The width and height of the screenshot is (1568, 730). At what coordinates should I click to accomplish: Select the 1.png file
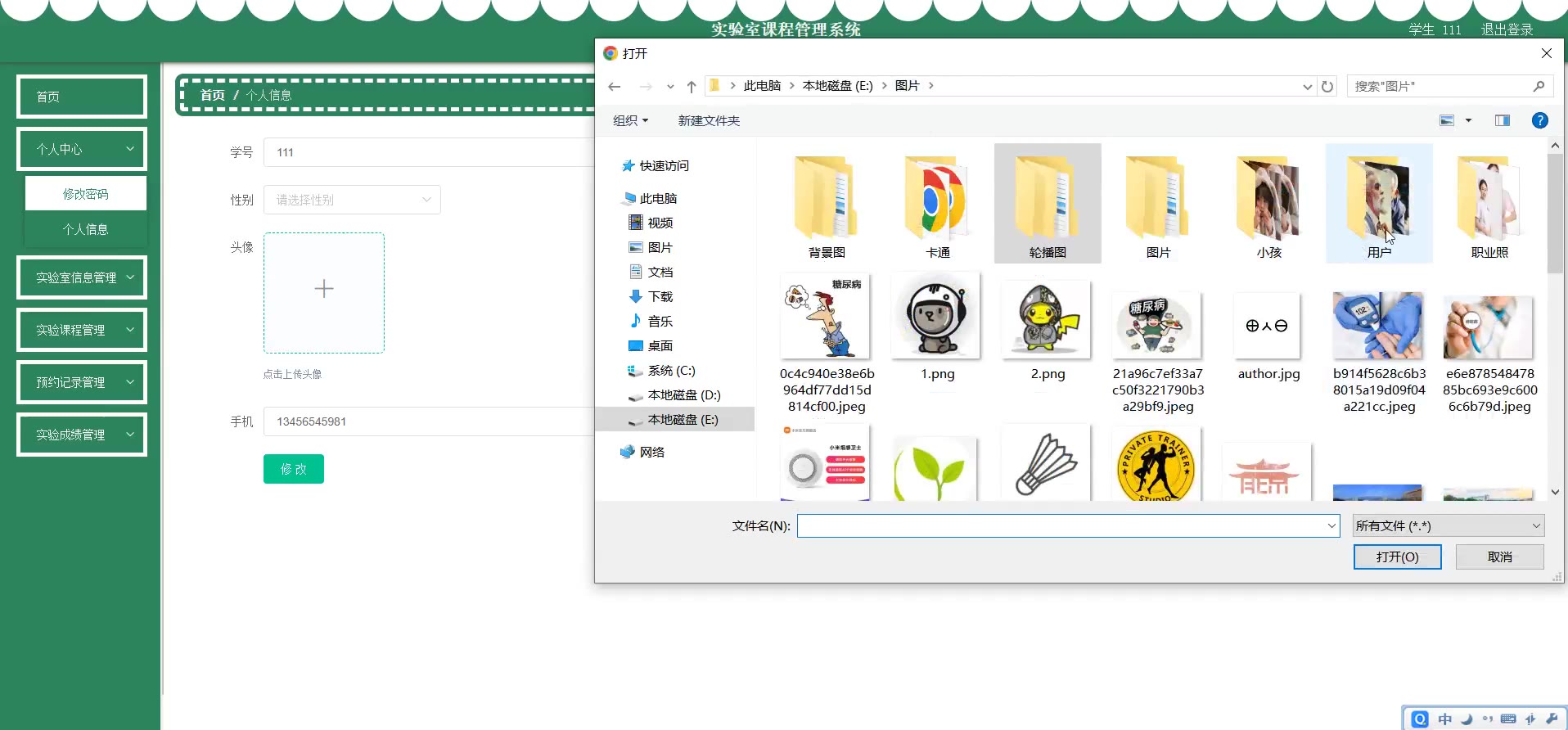pyautogui.click(x=937, y=327)
